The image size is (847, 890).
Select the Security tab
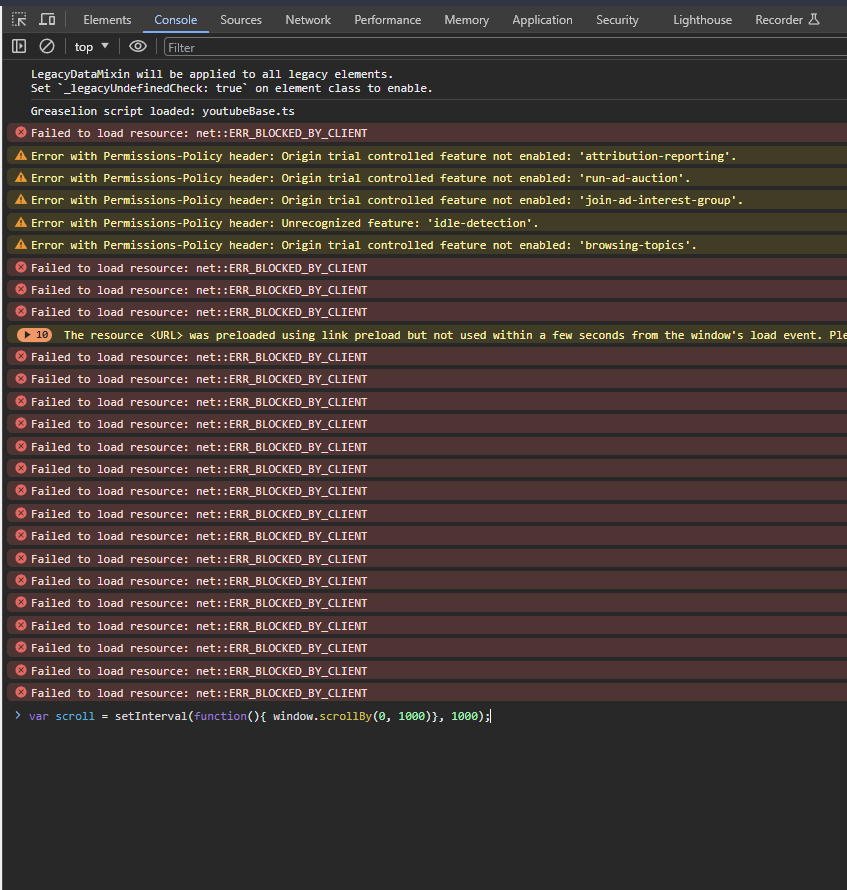(617, 20)
